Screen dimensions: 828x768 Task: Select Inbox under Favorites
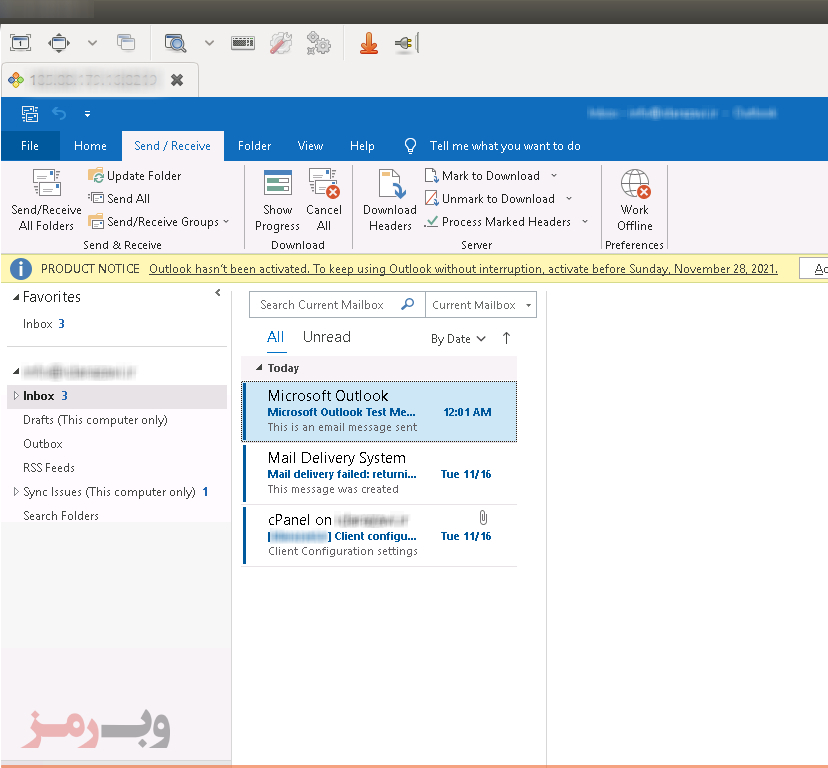44,324
